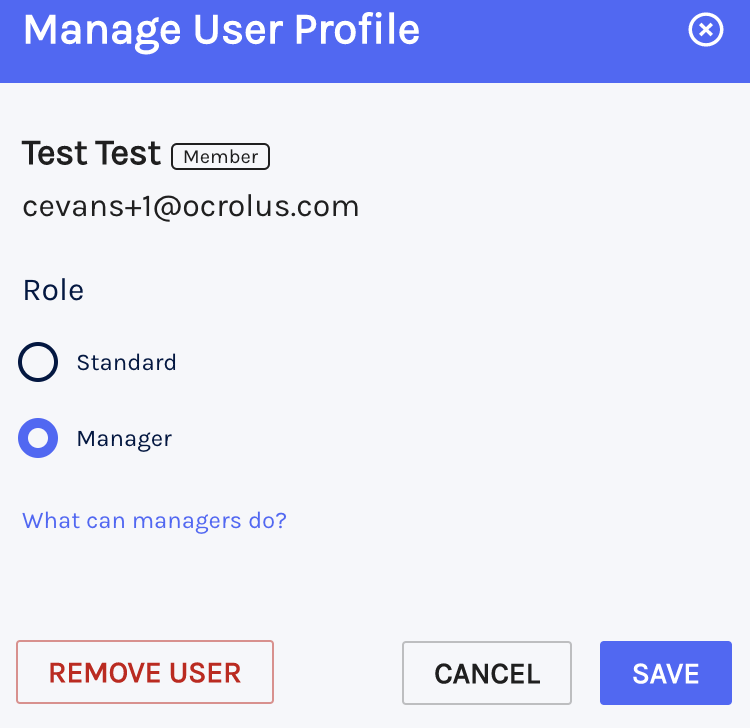Image resolution: width=750 pixels, height=728 pixels.
Task: Click the cevans+1@ocrolus.com email address
Action: tap(191, 207)
